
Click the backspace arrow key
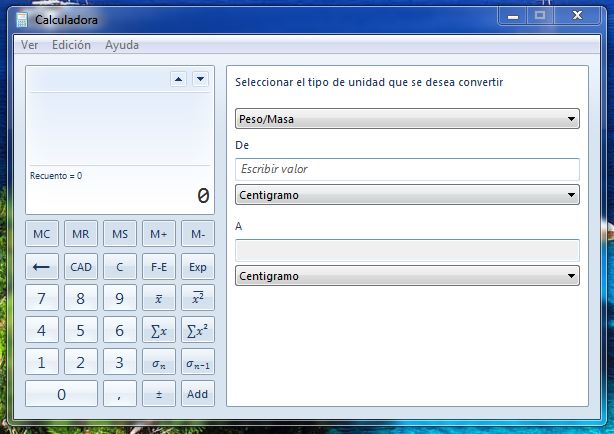click(41, 267)
